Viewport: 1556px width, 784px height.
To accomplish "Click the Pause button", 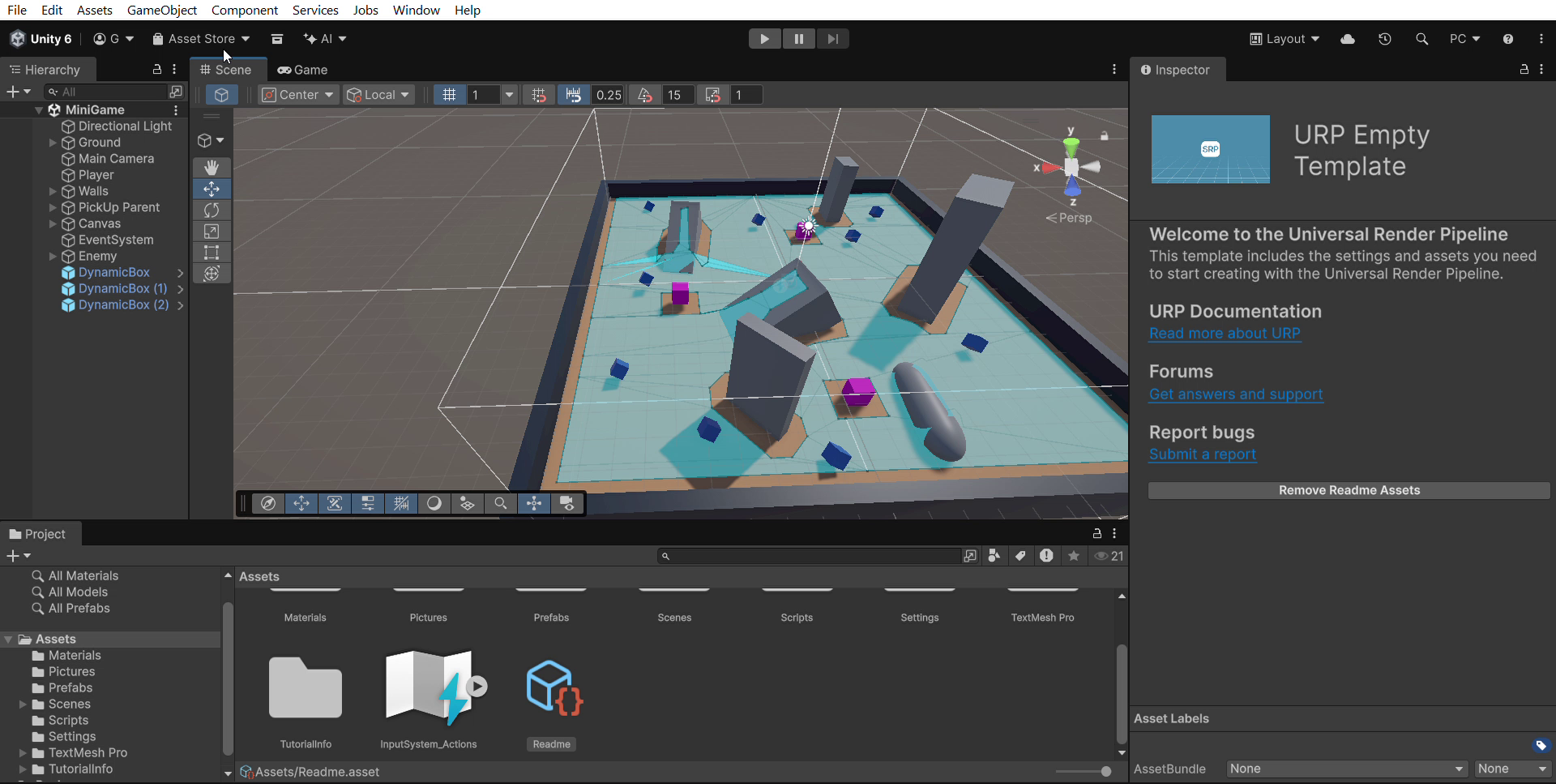I will click(x=798, y=39).
